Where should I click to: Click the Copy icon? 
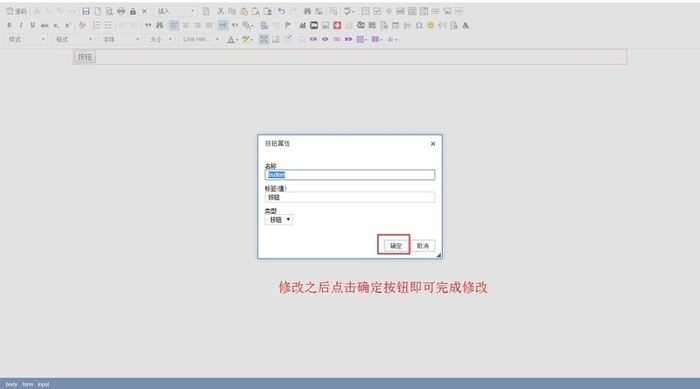[232, 11]
